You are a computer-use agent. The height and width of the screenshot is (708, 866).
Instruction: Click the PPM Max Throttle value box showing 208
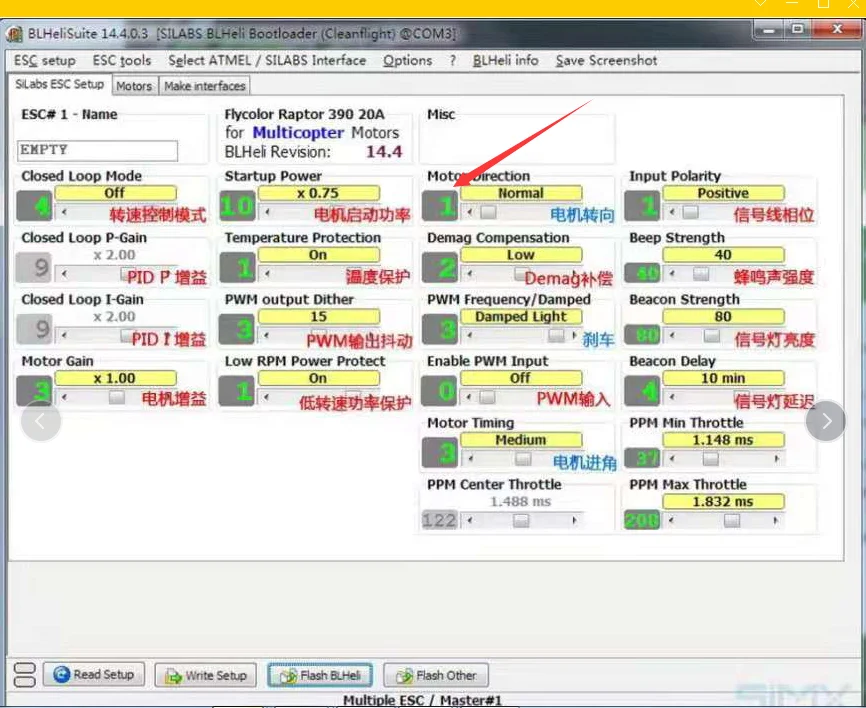point(642,520)
